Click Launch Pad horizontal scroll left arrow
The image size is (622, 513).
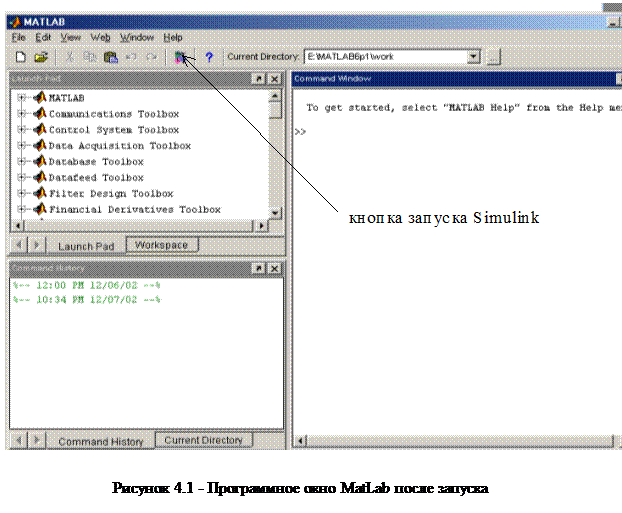[17, 225]
